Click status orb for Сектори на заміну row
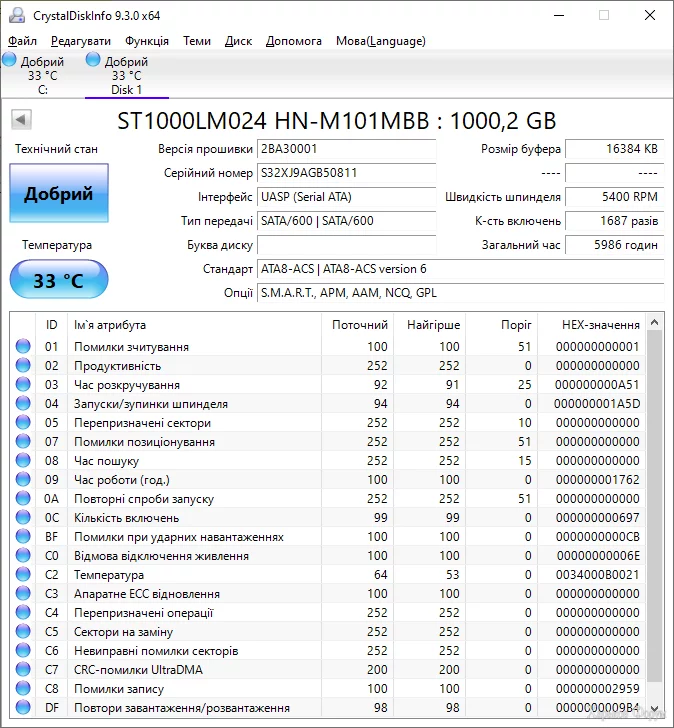 23,631
